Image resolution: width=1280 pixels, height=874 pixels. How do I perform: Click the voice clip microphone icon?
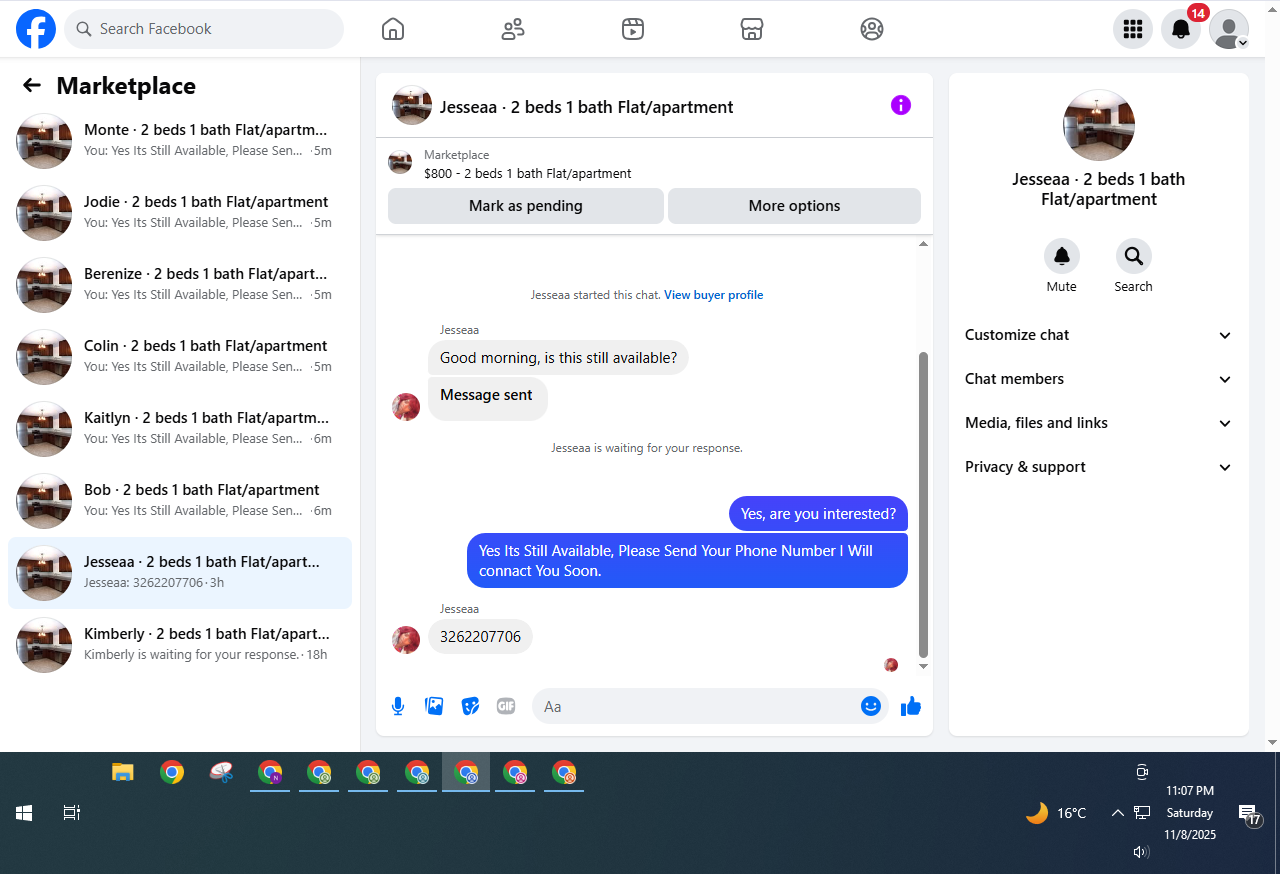coord(398,706)
